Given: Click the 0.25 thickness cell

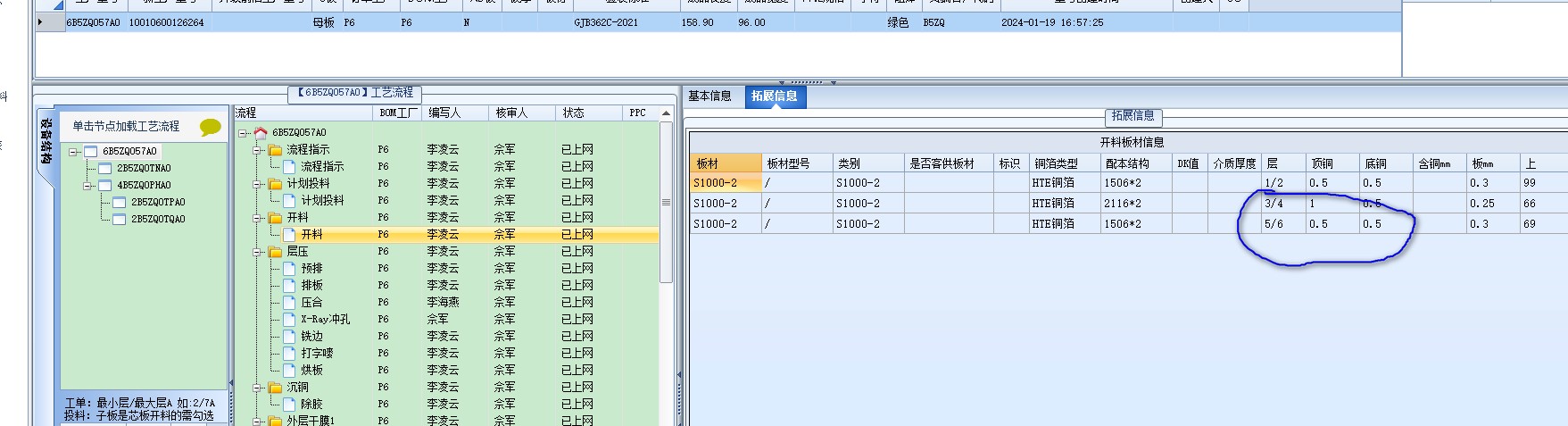Looking at the screenshot, I should point(1493,204).
